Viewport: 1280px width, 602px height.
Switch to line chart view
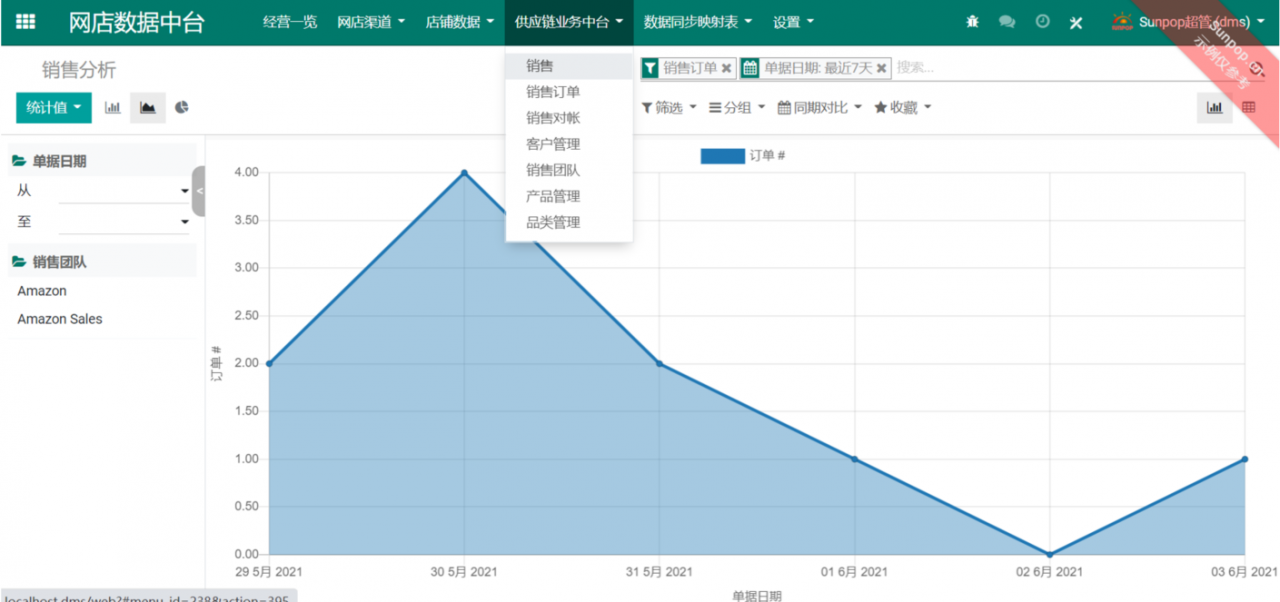pos(148,108)
